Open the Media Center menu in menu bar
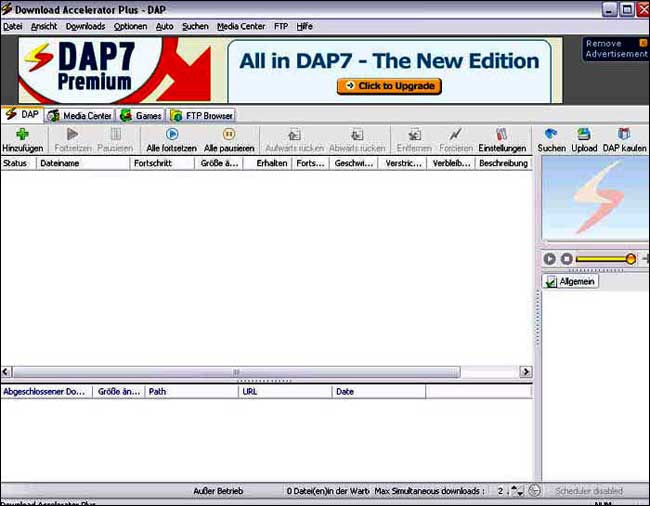Viewport: 650px width, 506px height. click(x=241, y=27)
